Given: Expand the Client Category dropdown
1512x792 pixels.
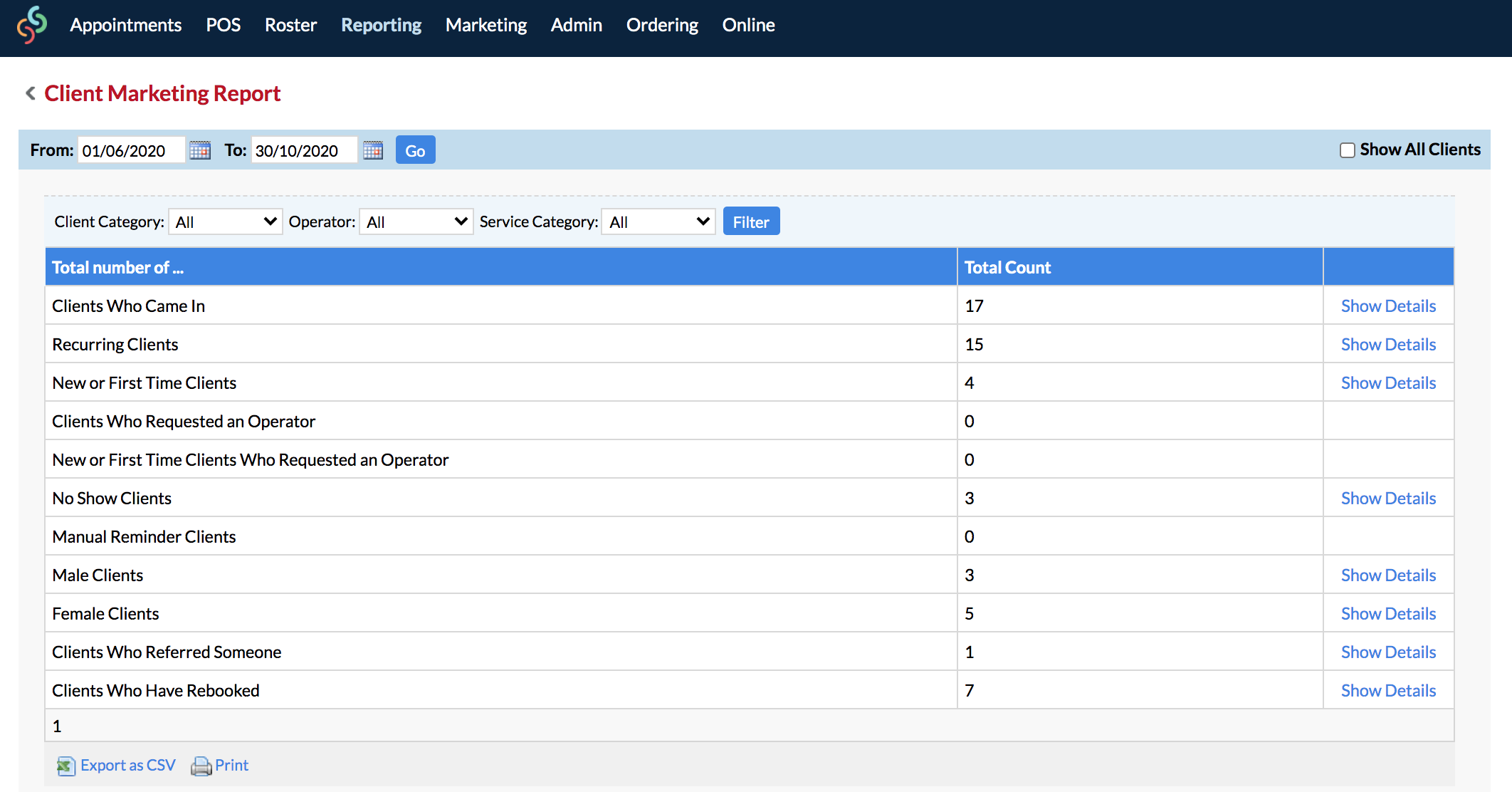Looking at the screenshot, I should tap(226, 222).
